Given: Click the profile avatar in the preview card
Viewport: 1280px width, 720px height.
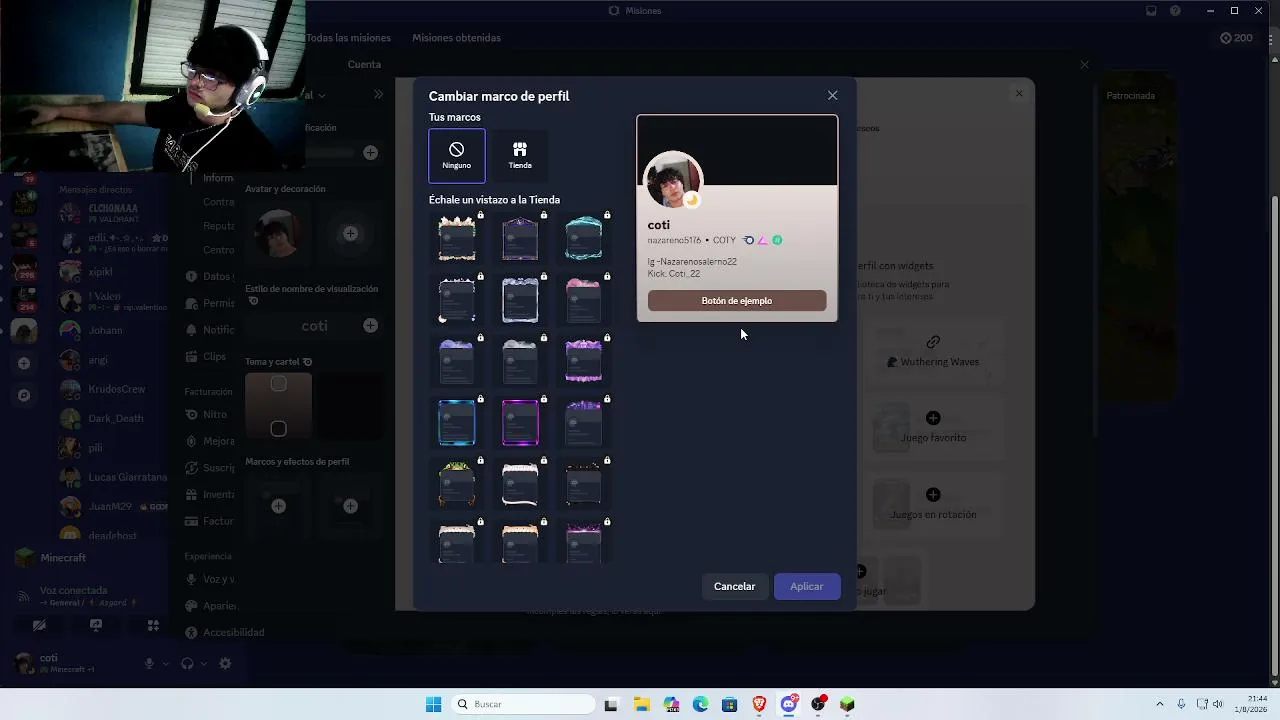Looking at the screenshot, I should (x=672, y=181).
